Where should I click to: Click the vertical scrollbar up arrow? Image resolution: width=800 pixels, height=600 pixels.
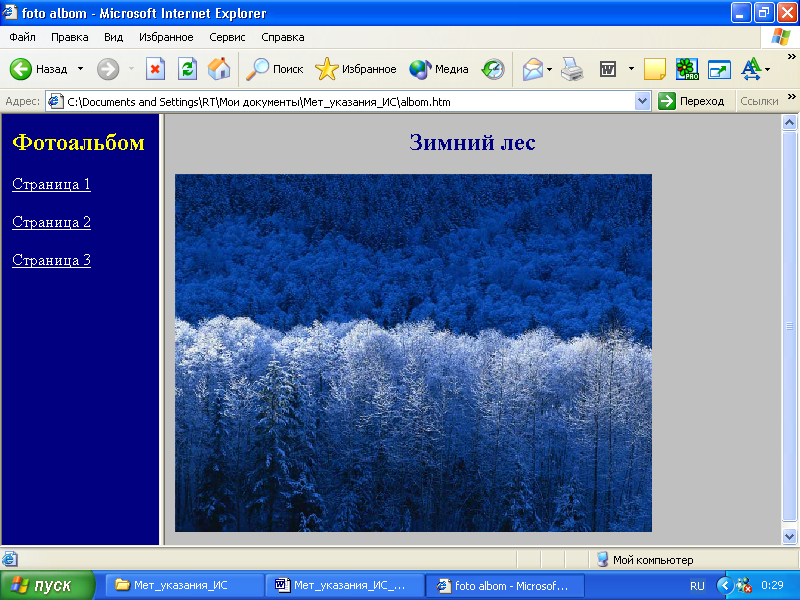pyautogui.click(x=789, y=122)
